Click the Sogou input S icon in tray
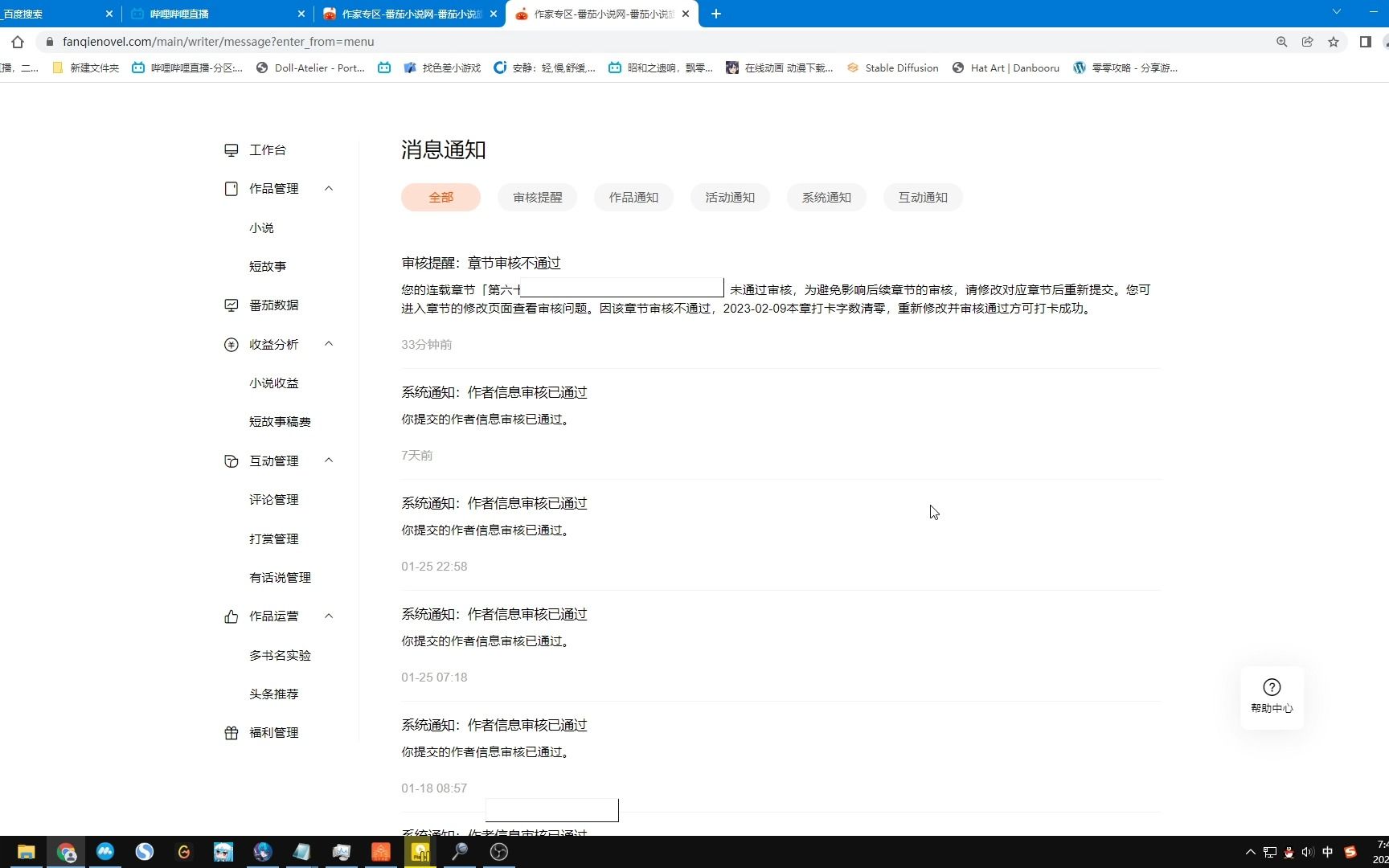Screen dimensions: 1389x868 [1350, 852]
